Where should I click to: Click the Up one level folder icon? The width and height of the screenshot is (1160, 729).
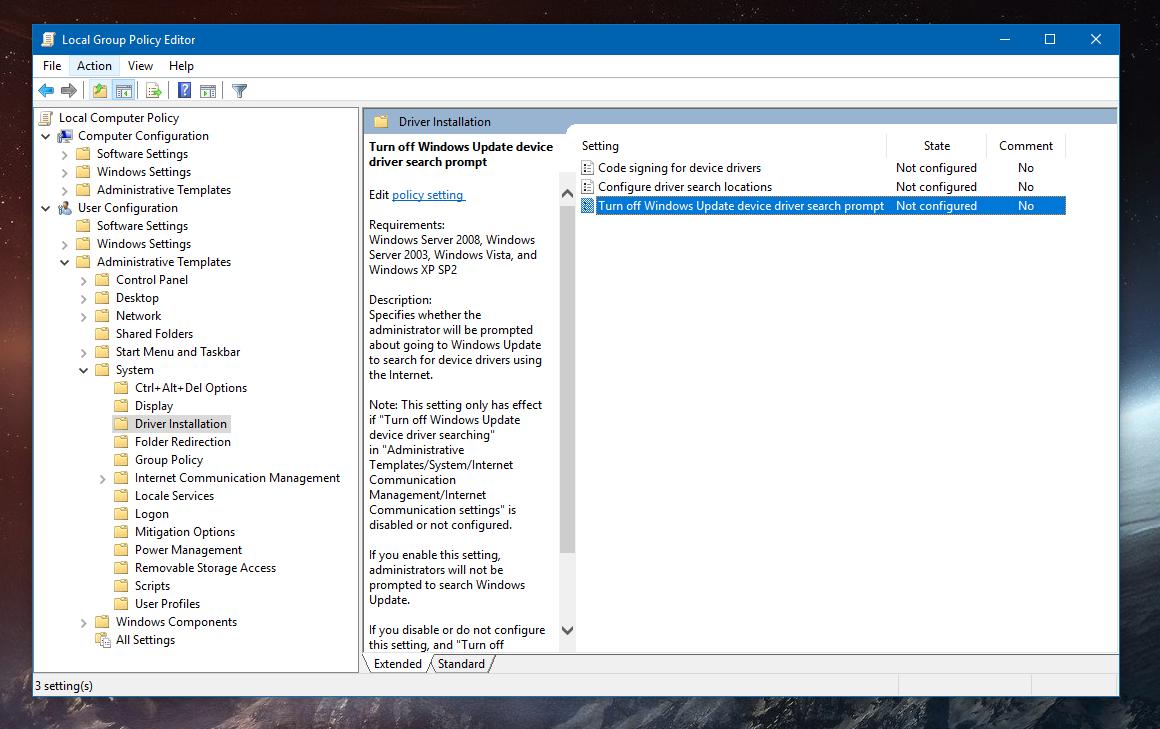tap(100, 91)
